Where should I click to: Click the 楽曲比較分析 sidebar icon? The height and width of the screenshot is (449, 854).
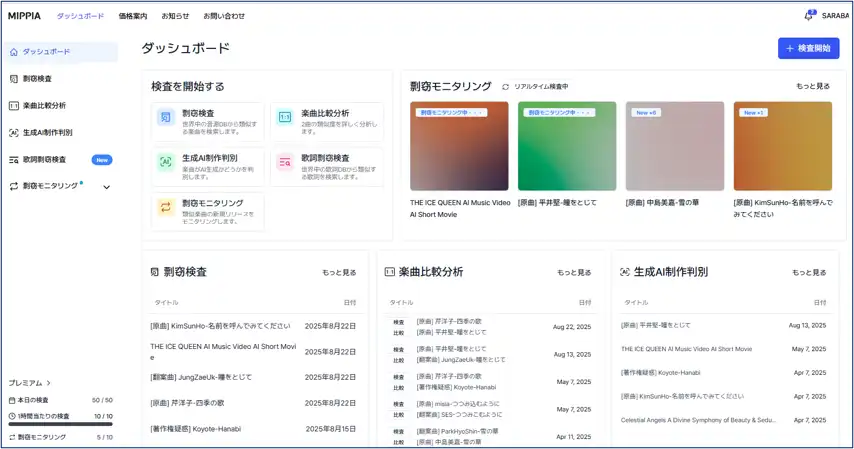(14, 106)
